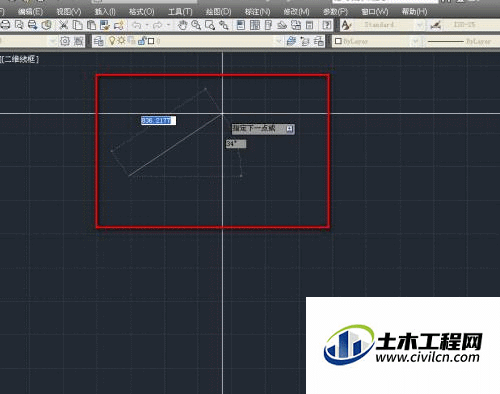
Task: Open the QuickCalc calculator icon
Action: [310, 25]
